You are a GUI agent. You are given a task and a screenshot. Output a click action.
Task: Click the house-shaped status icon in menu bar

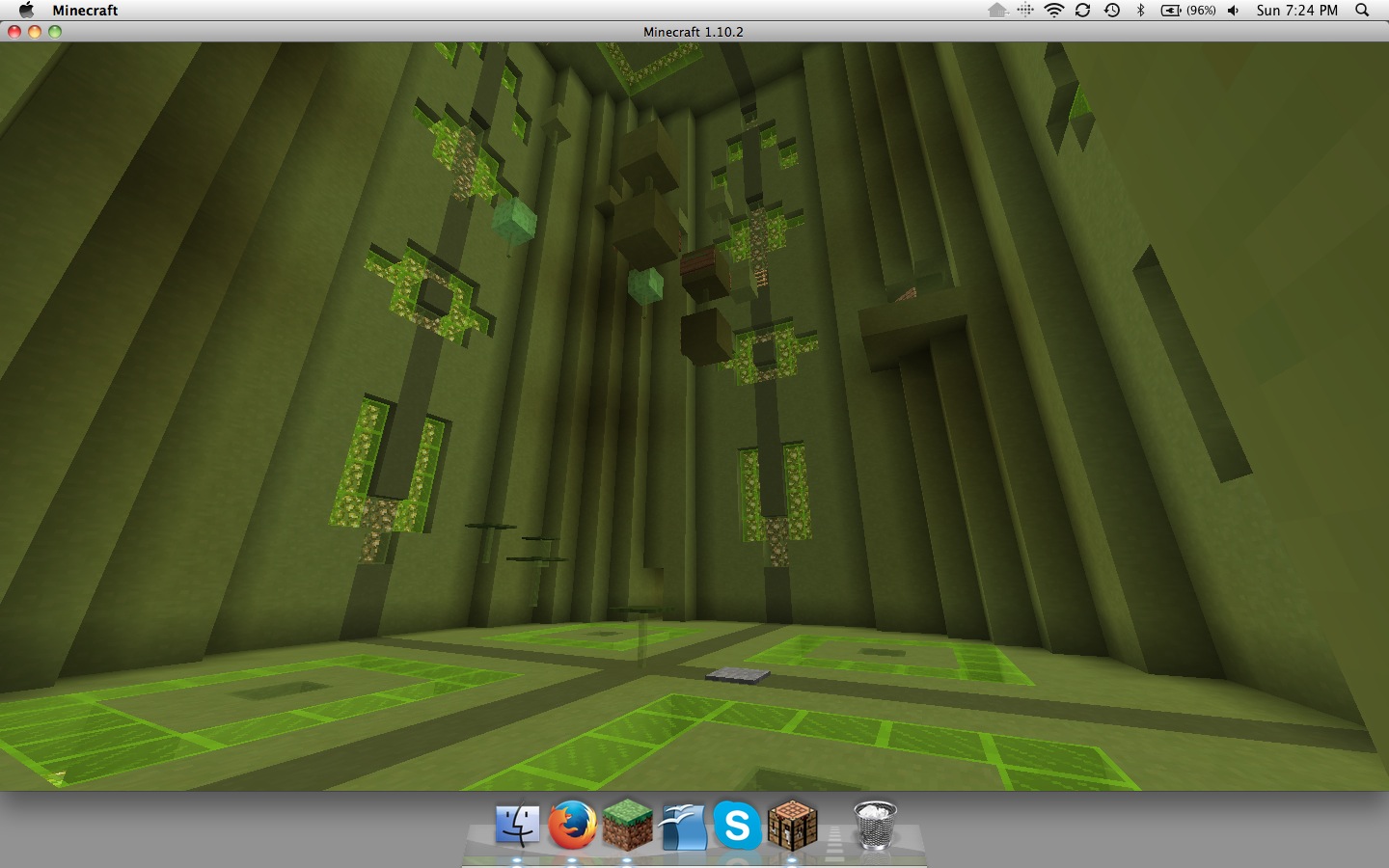(x=997, y=10)
